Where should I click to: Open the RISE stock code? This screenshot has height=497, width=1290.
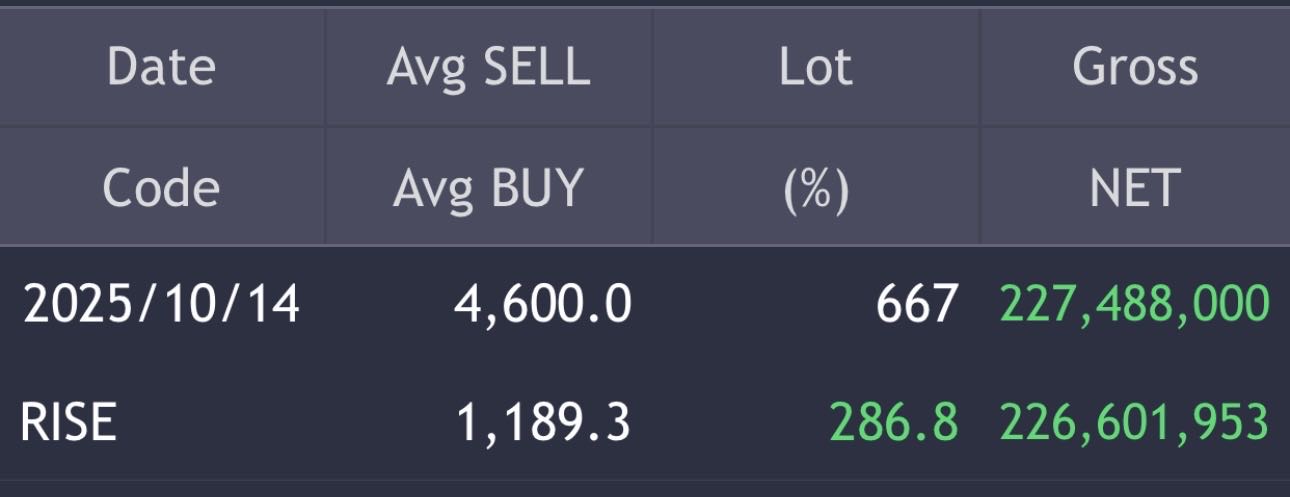(68, 423)
